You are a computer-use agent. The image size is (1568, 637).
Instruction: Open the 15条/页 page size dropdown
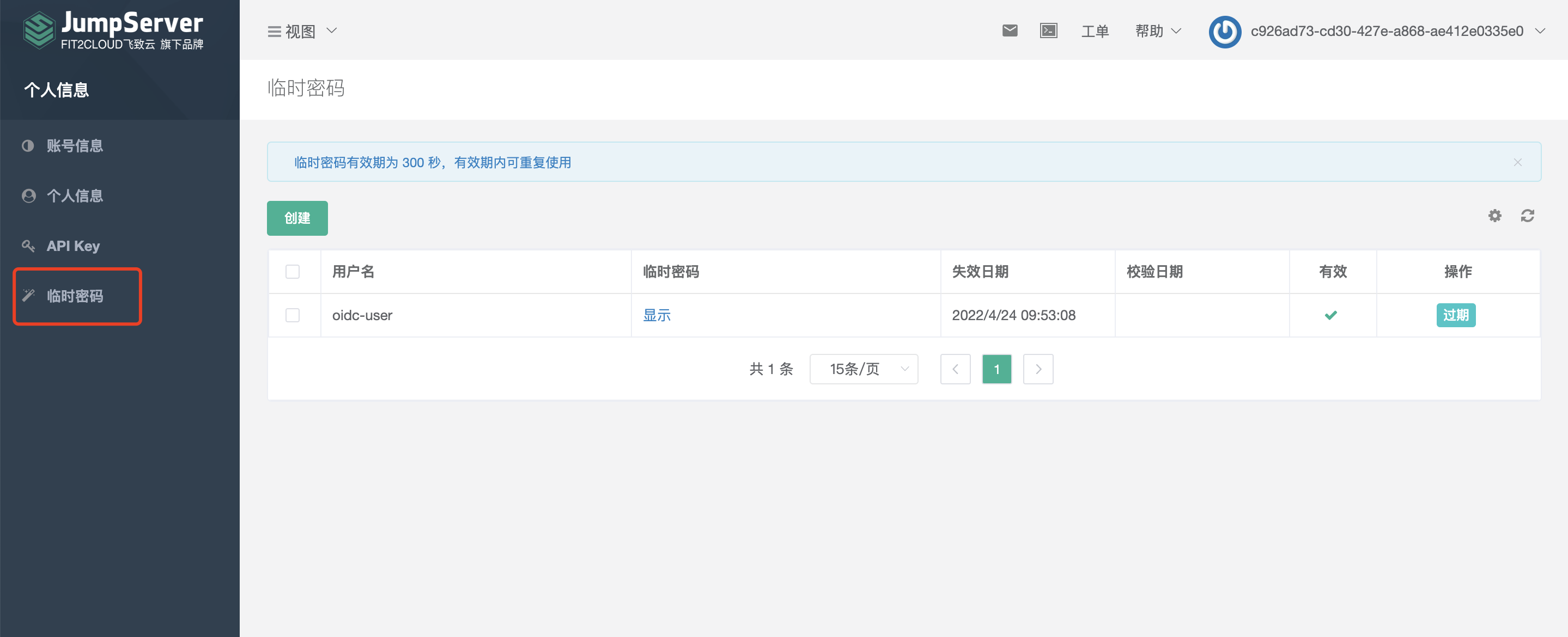pos(863,369)
